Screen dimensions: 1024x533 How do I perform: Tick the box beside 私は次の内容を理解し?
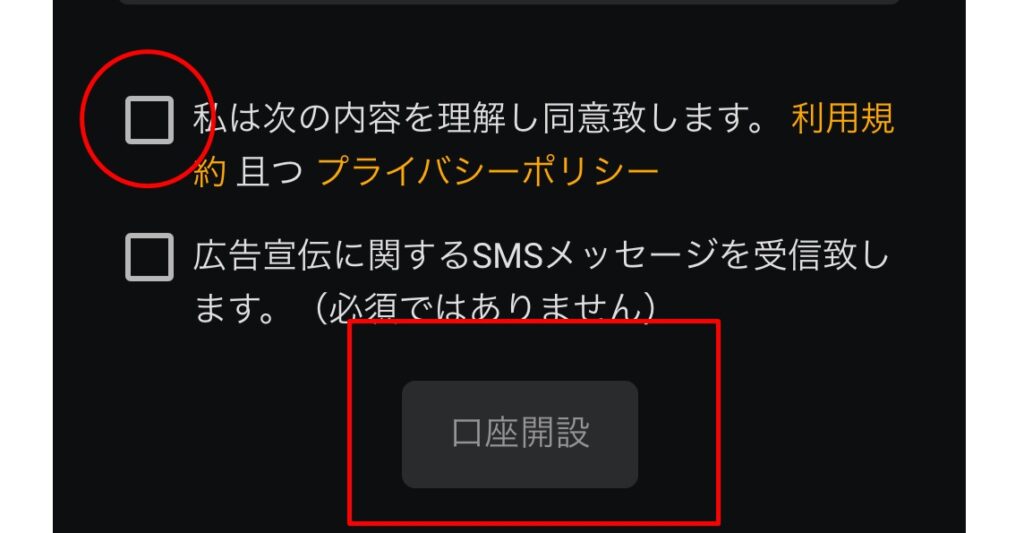click(150, 120)
